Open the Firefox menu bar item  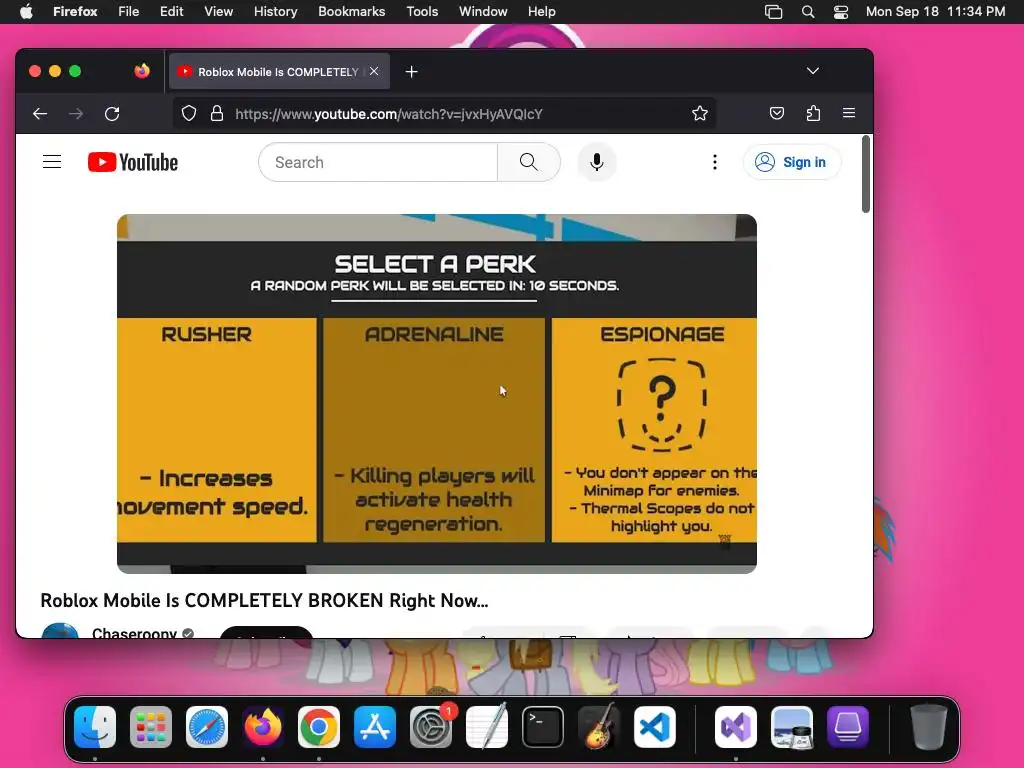coord(75,12)
